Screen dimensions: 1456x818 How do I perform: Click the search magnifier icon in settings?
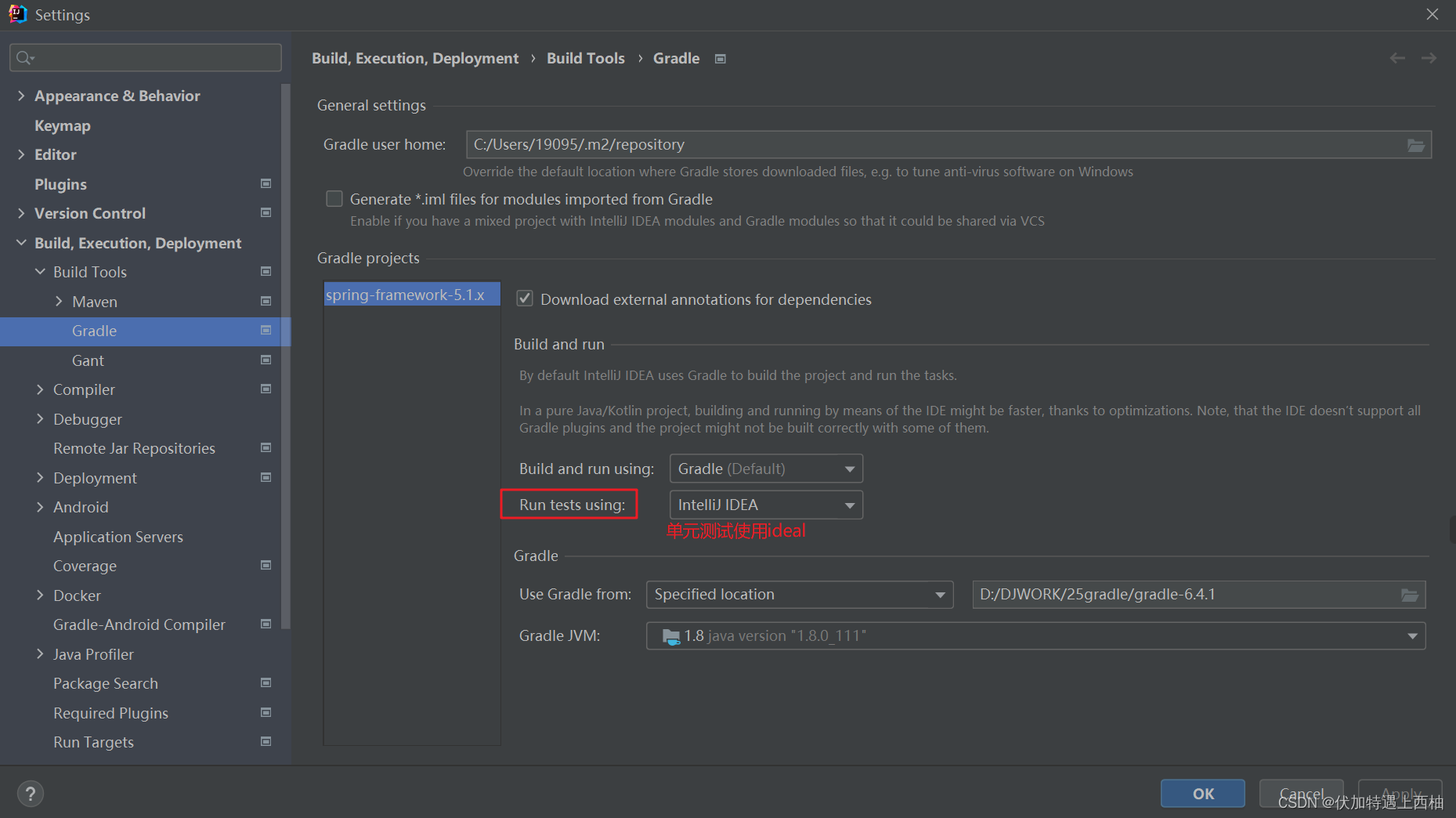tap(24, 58)
